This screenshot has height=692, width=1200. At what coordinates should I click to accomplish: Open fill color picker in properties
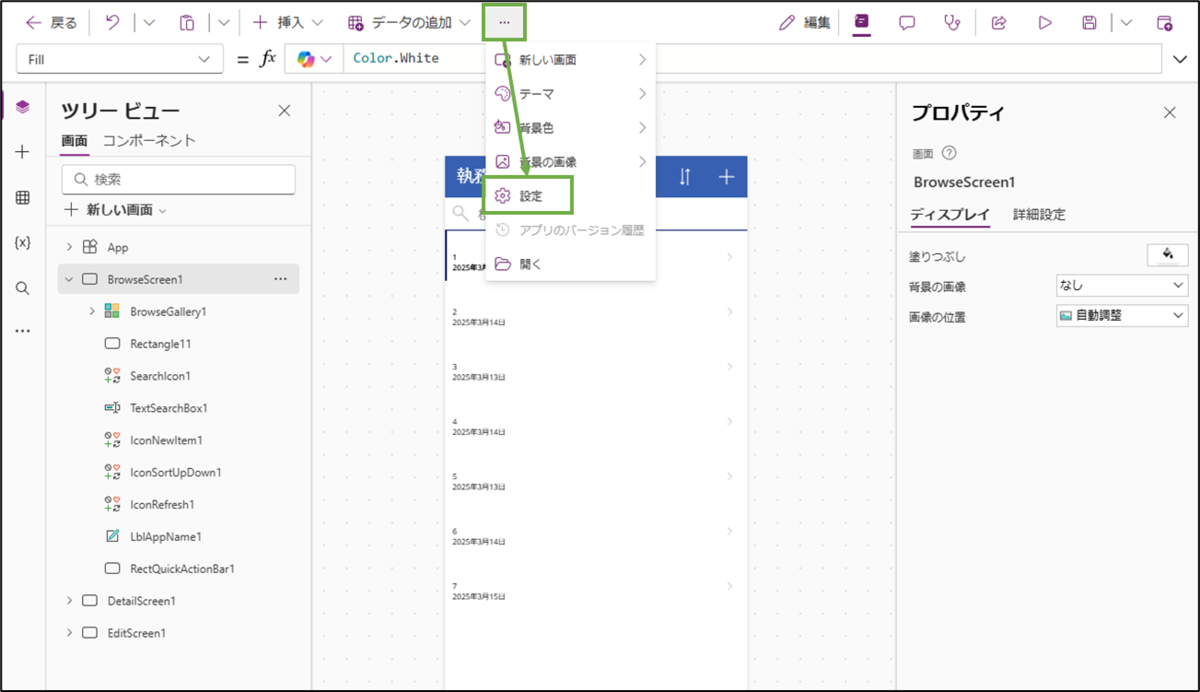pyautogui.click(x=1167, y=255)
